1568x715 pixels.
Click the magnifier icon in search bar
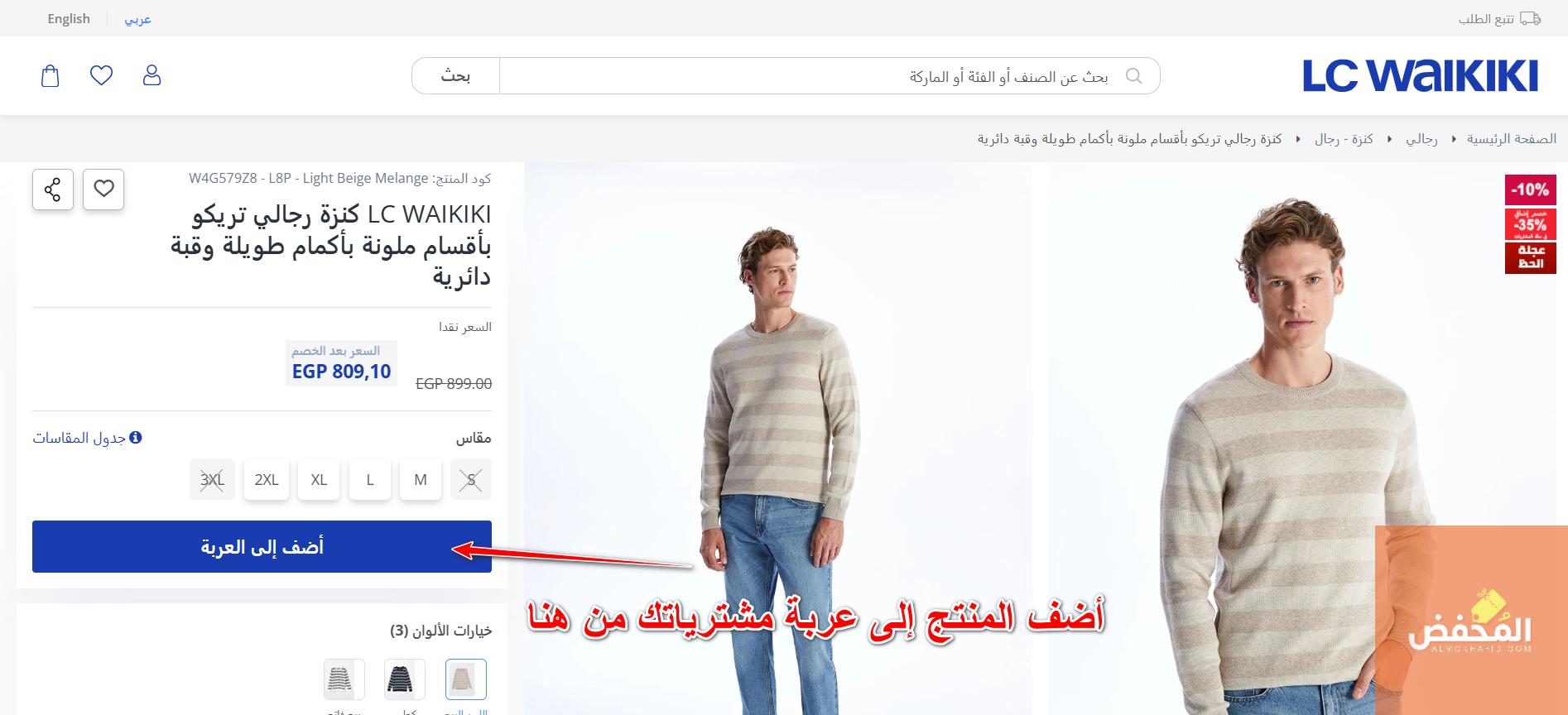(1134, 76)
